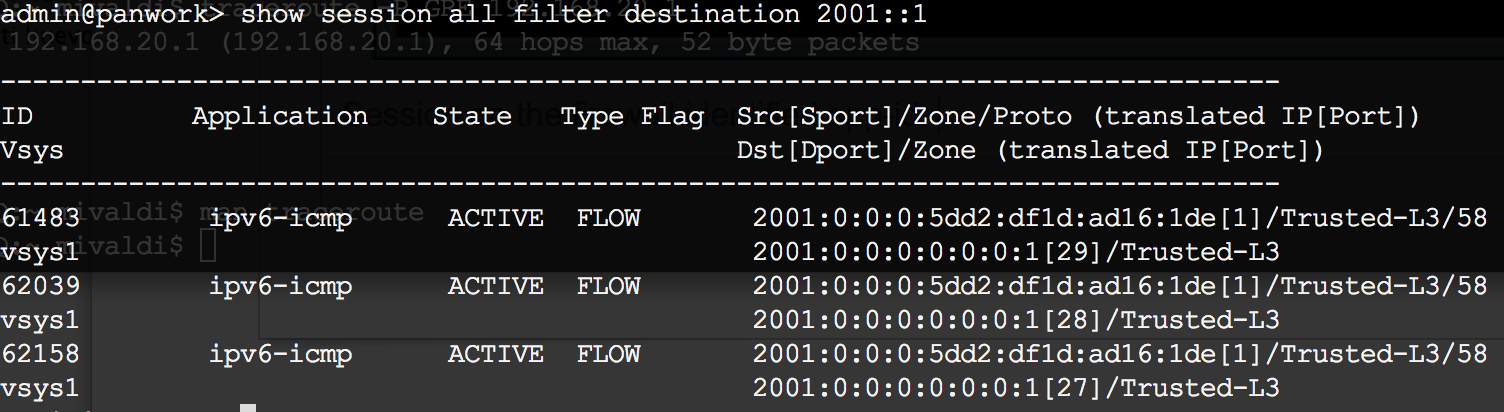The height and width of the screenshot is (412, 1504).
Task: Click the empty cursor box after vivaldi$ prompt
Action: tap(207, 246)
